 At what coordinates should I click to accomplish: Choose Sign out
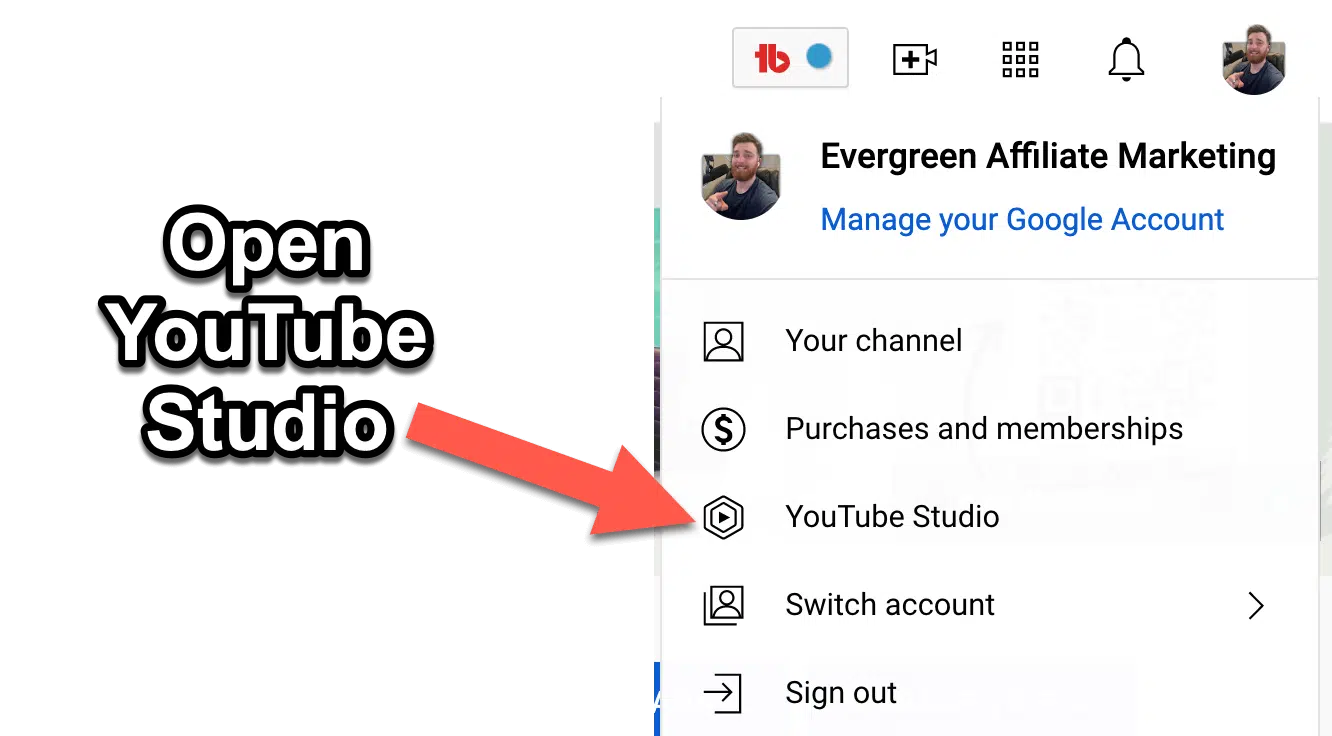990,693
